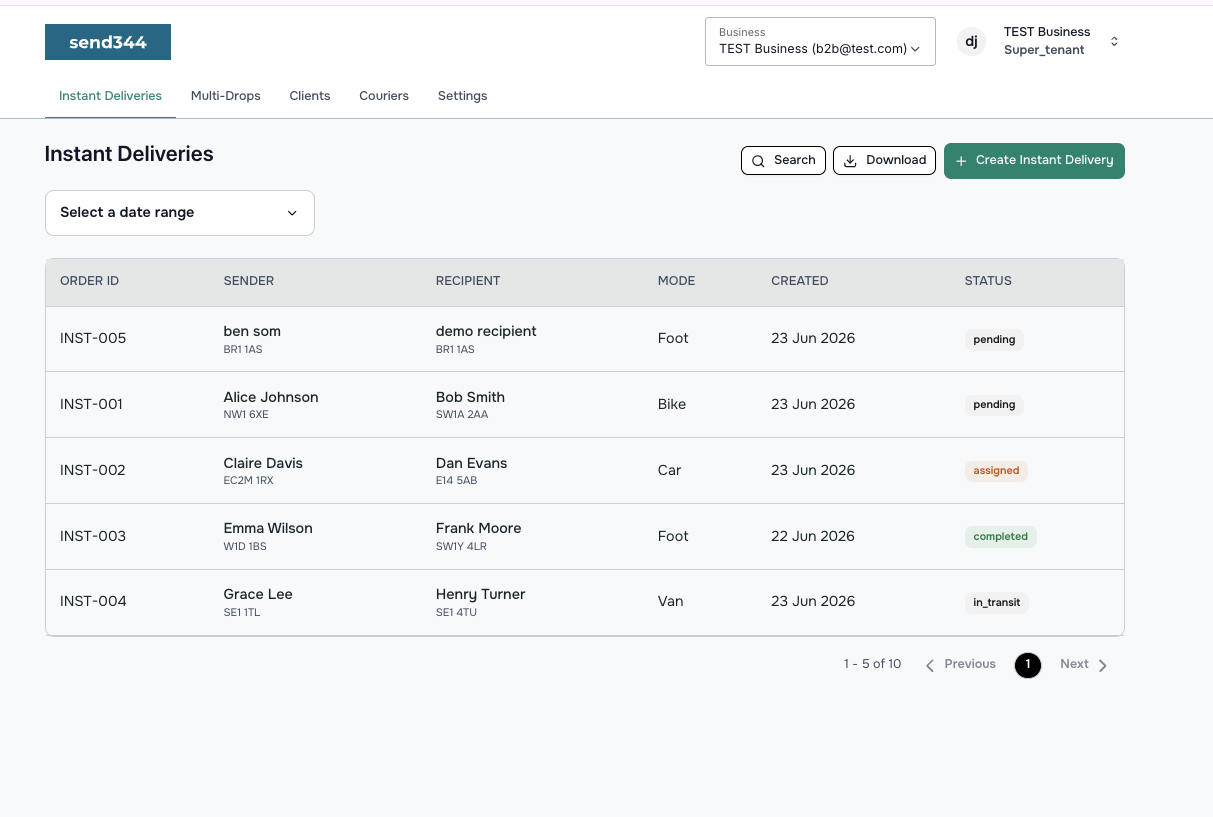Viewport: 1213px width, 817px height.
Task: Click the Instant Deliveries page heading
Action: pyautogui.click(x=129, y=154)
